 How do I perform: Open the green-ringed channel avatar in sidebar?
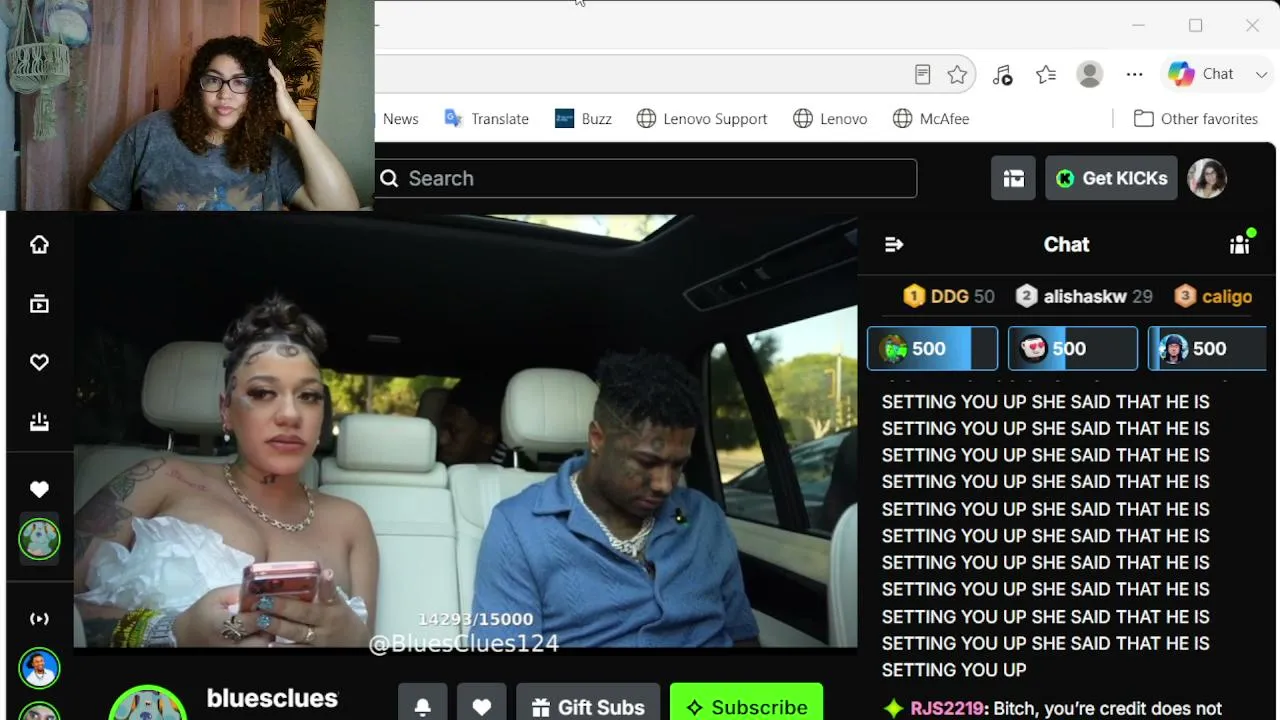pos(39,540)
